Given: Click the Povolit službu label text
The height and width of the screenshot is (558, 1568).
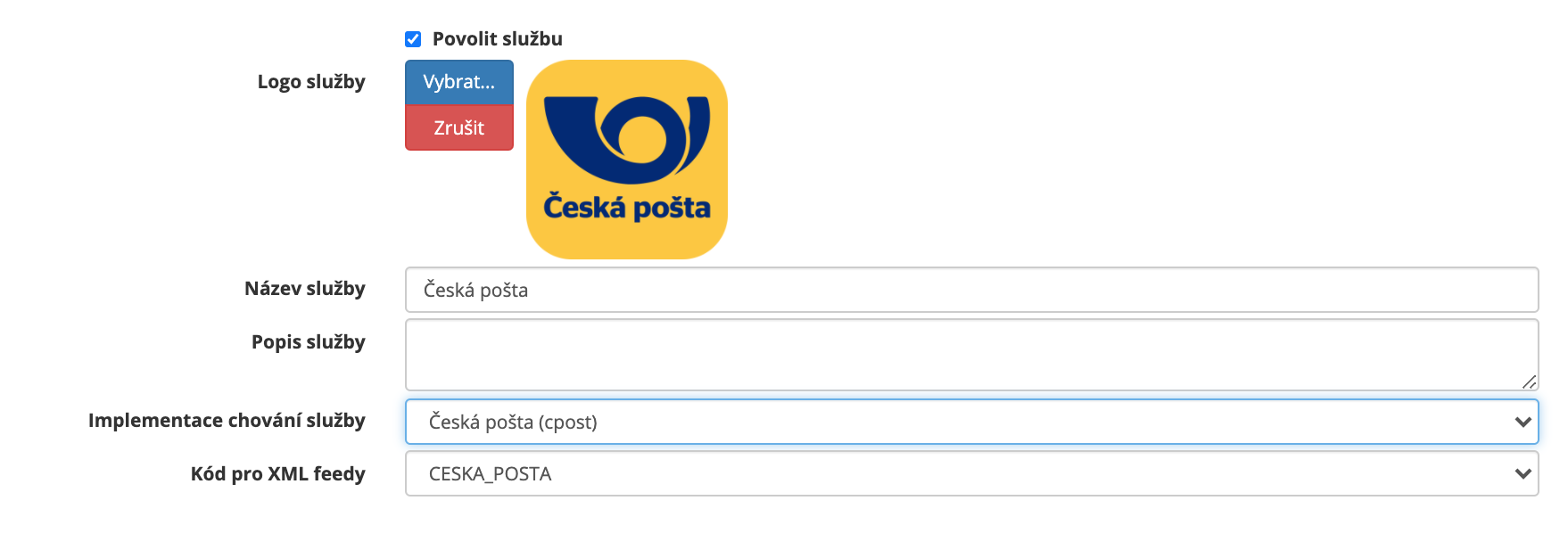Looking at the screenshot, I should [x=497, y=39].
